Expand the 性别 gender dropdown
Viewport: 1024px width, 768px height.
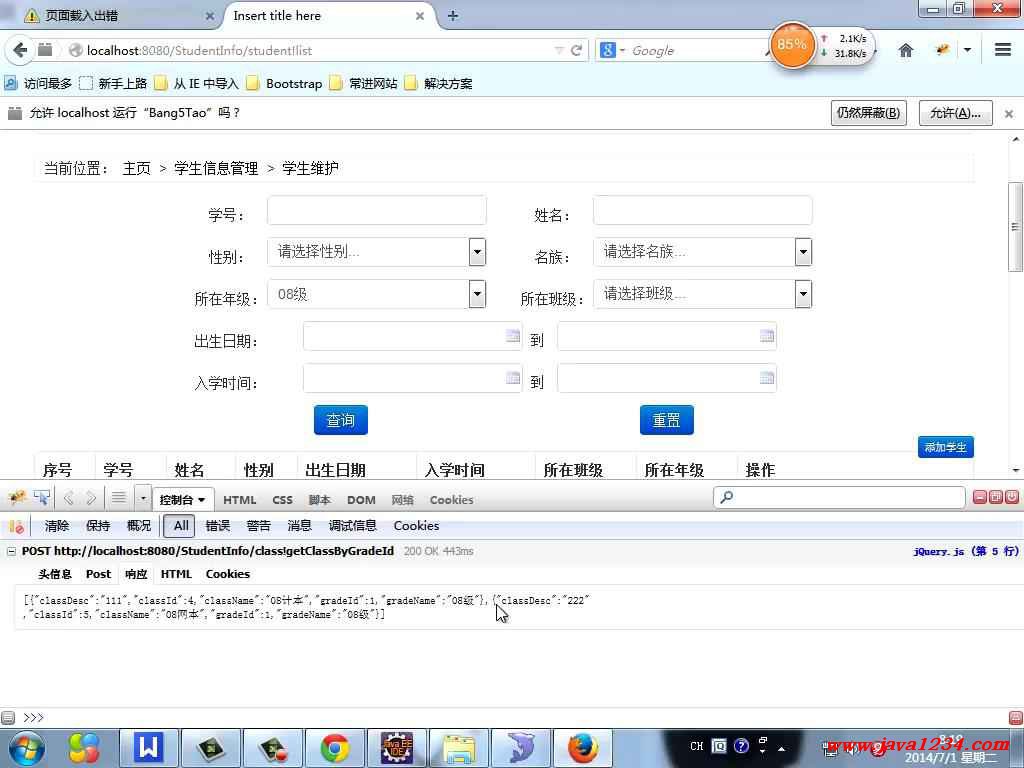click(x=477, y=252)
